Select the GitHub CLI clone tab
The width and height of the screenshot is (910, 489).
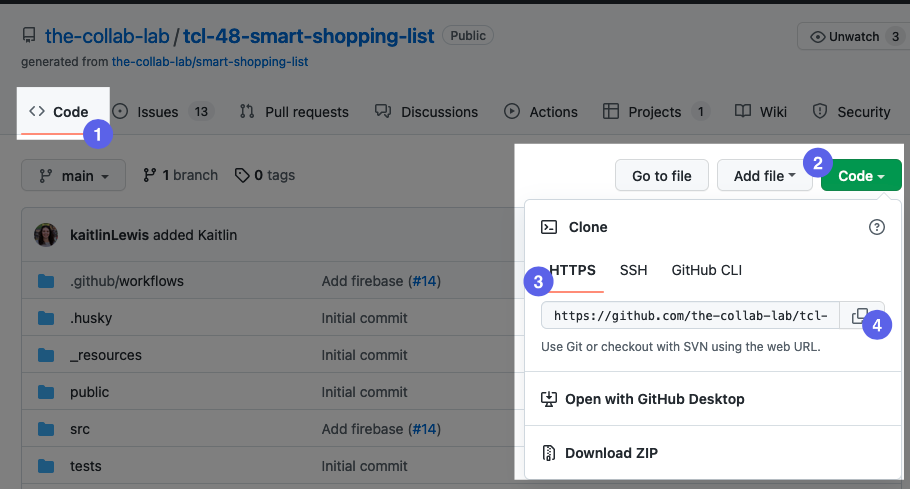pos(706,270)
